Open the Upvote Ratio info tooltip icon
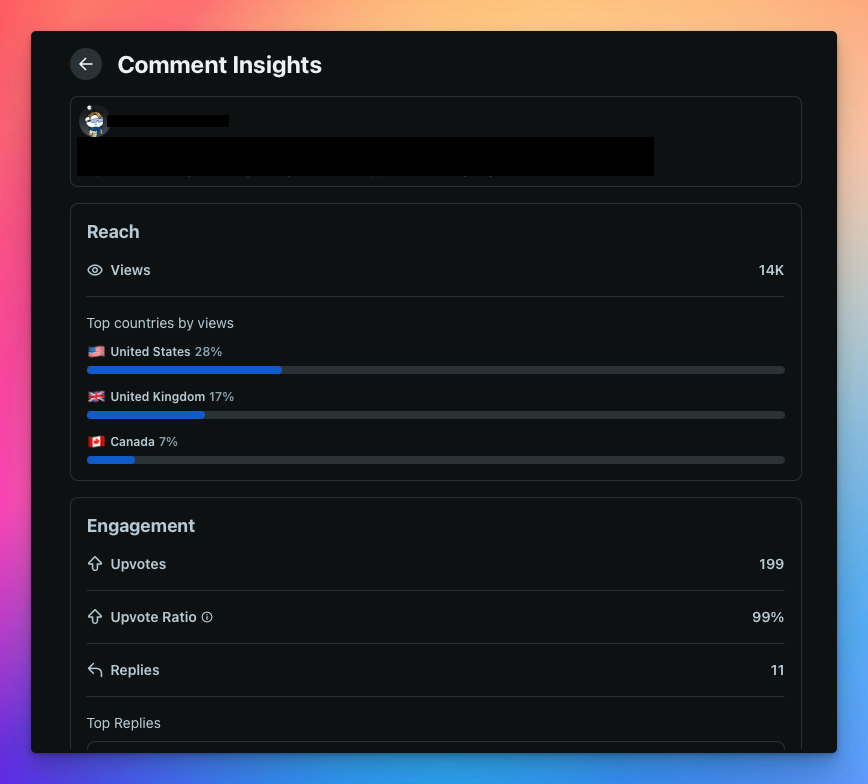868x784 pixels. (x=207, y=617)
